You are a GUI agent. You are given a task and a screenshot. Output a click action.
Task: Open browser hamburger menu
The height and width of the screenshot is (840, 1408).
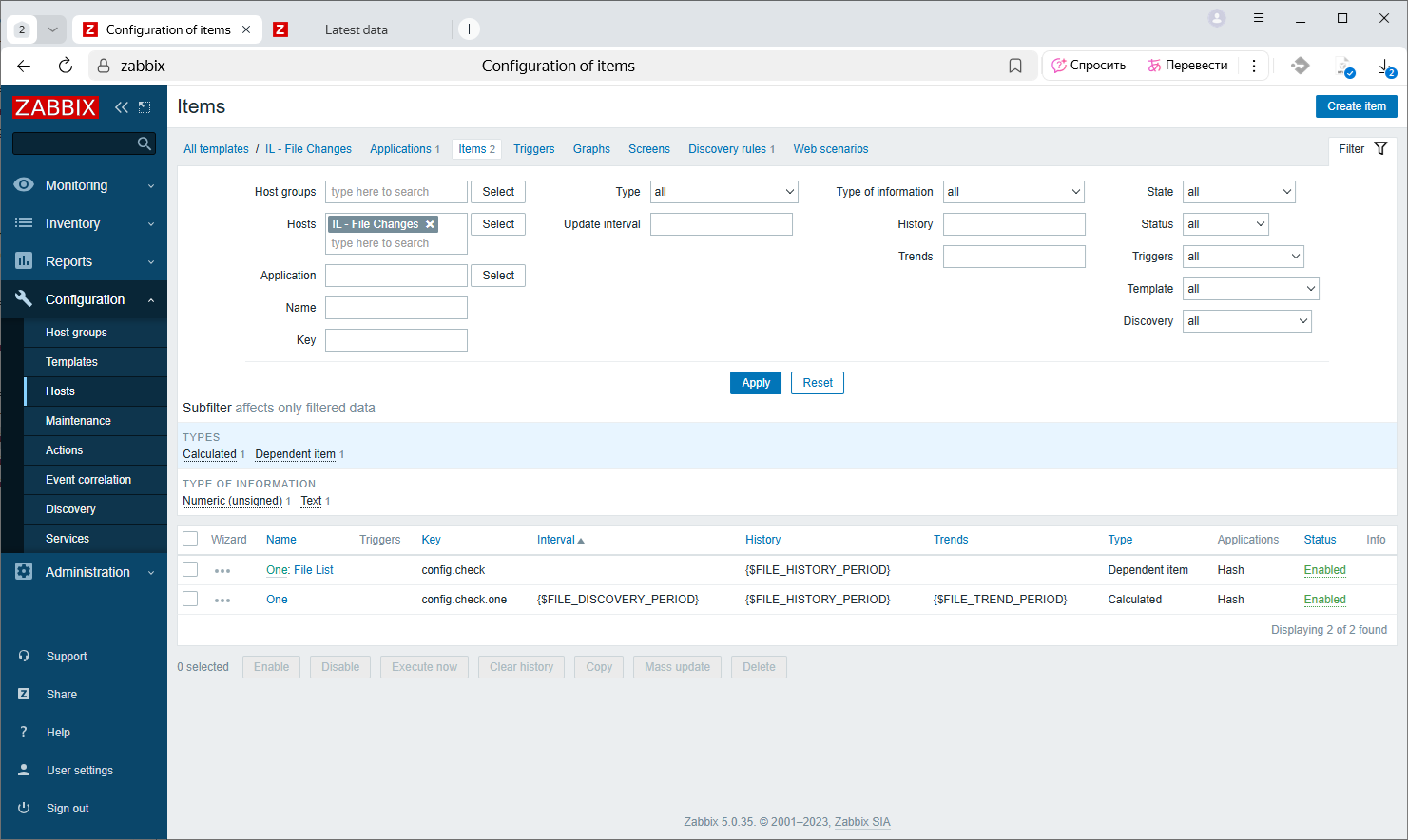click(1259, 18)
